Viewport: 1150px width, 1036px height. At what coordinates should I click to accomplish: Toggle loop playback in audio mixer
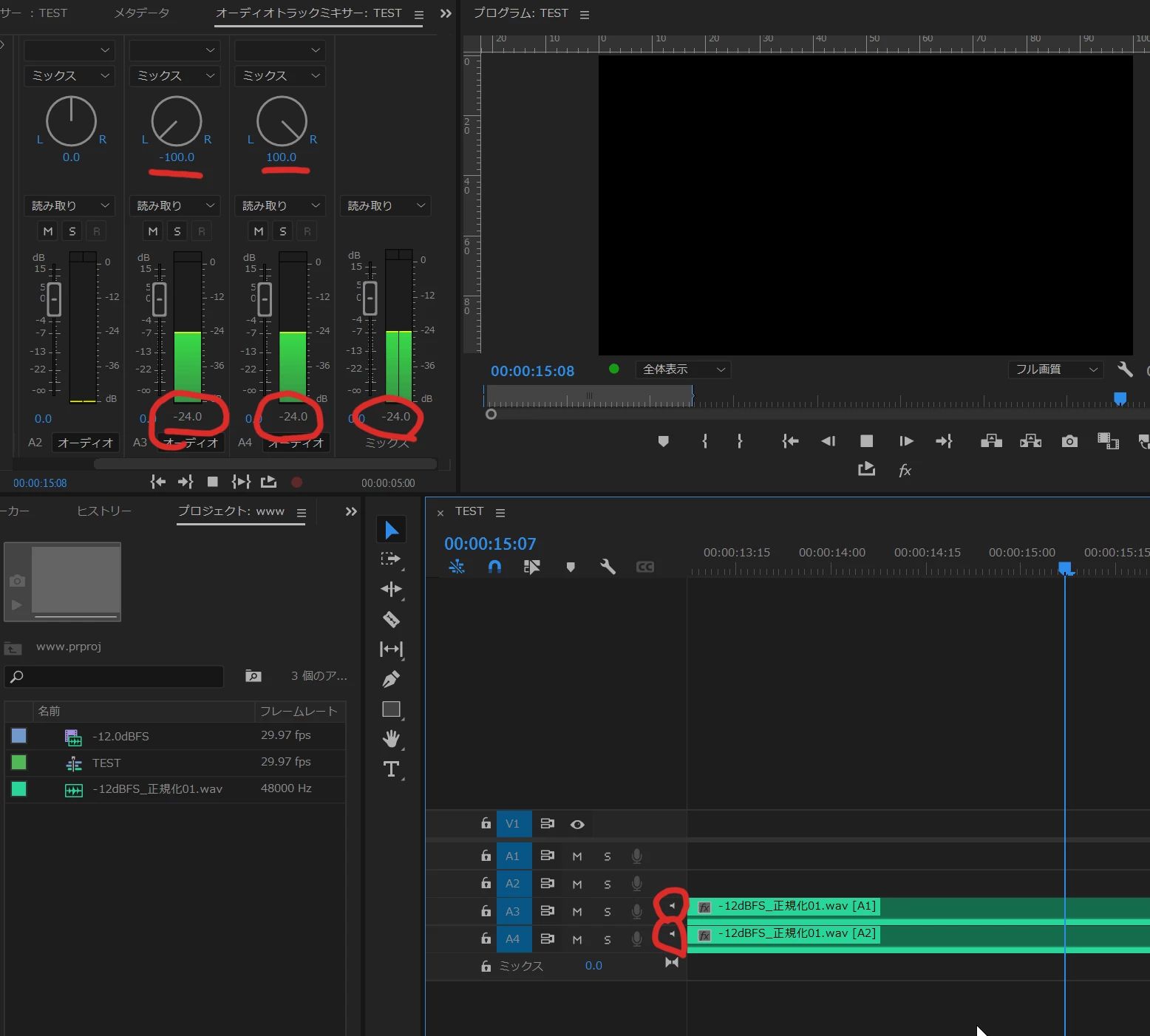(269, 482)
